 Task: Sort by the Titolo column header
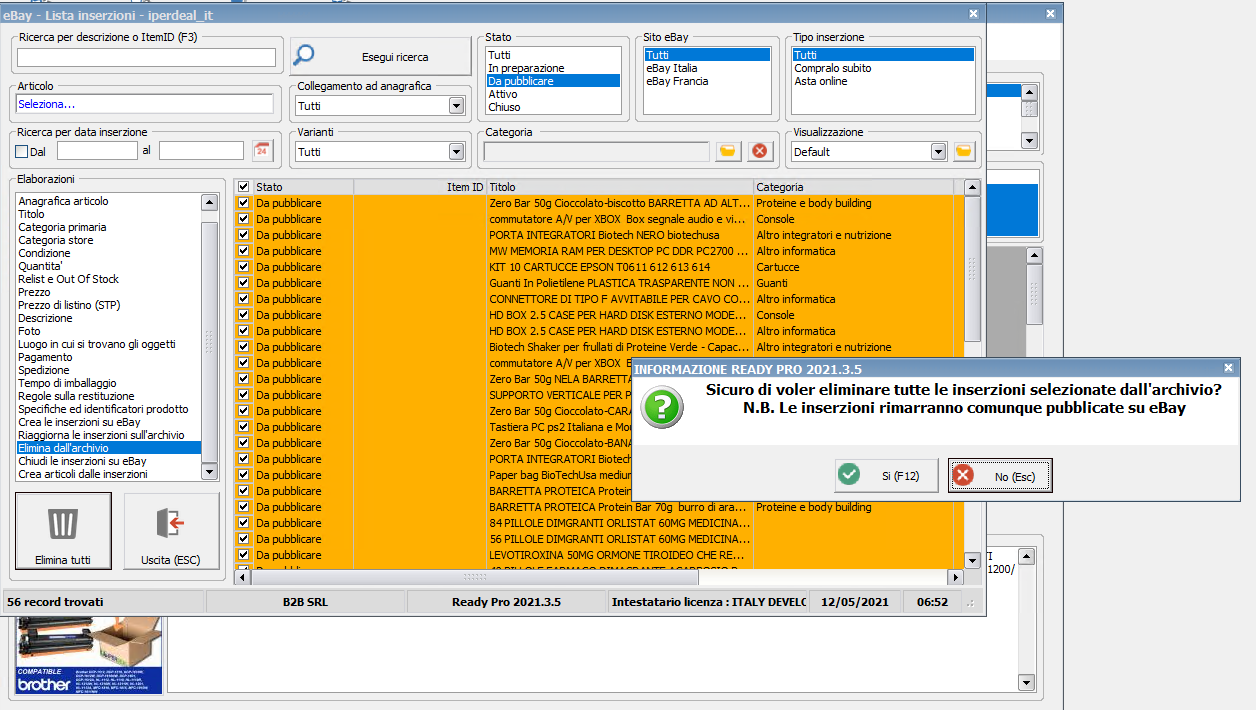[x=620, y=187]
